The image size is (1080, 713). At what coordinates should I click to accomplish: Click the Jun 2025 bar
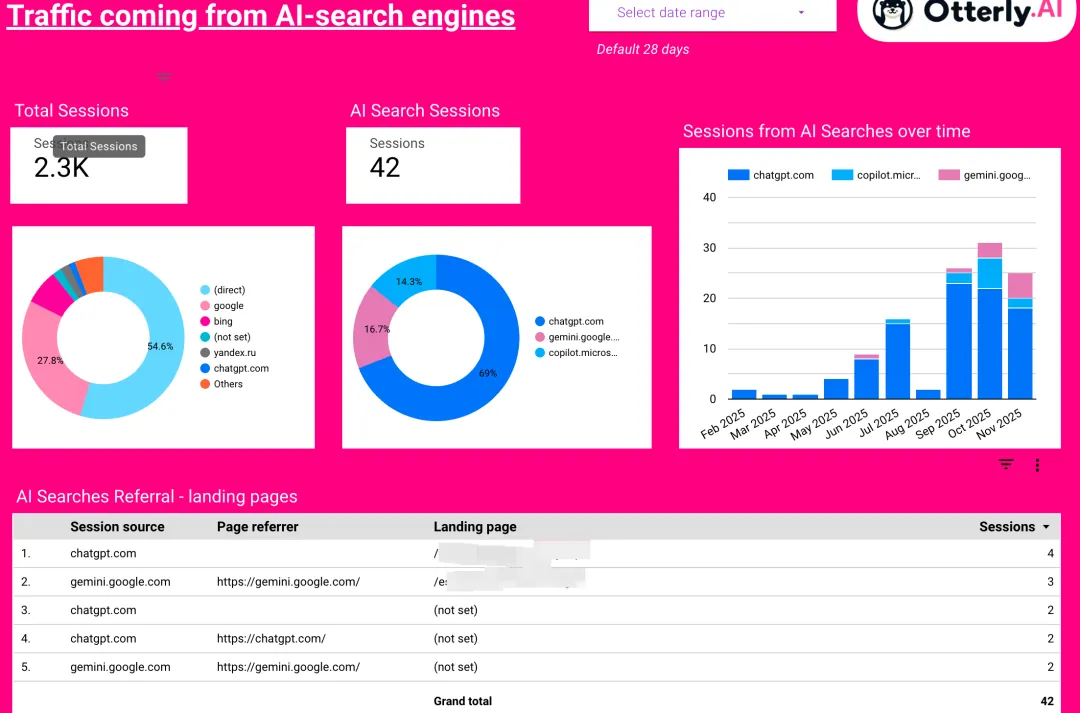[866, 377]
